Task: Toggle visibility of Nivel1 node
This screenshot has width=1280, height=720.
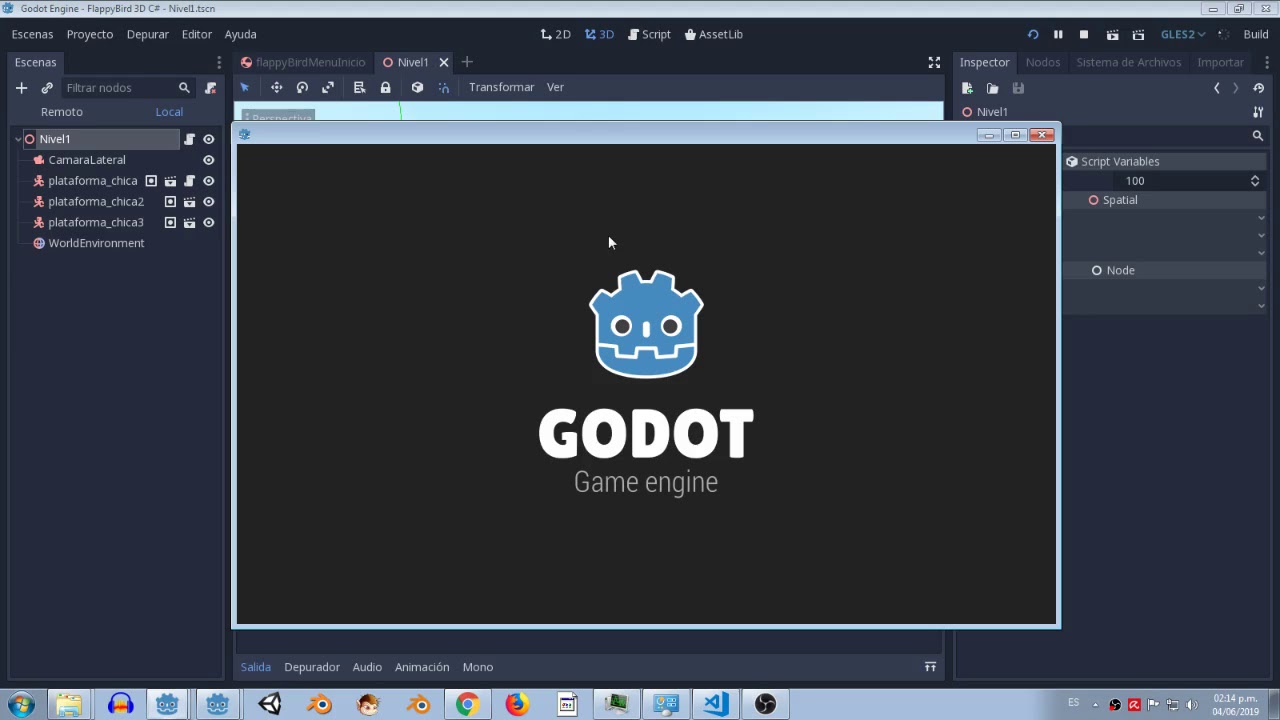Action: click(x=209, y=139)
